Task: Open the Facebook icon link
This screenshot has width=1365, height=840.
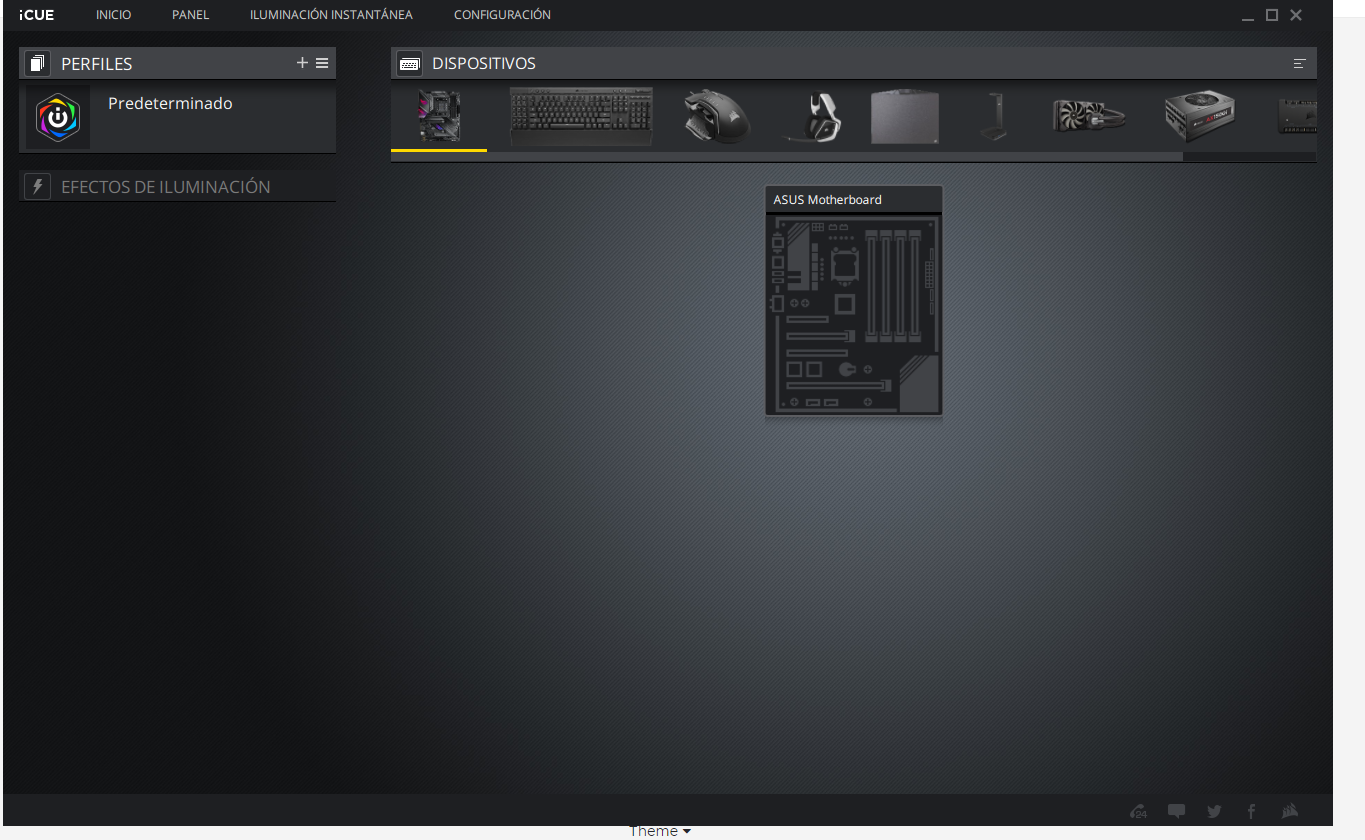Action: point(1251,811)
